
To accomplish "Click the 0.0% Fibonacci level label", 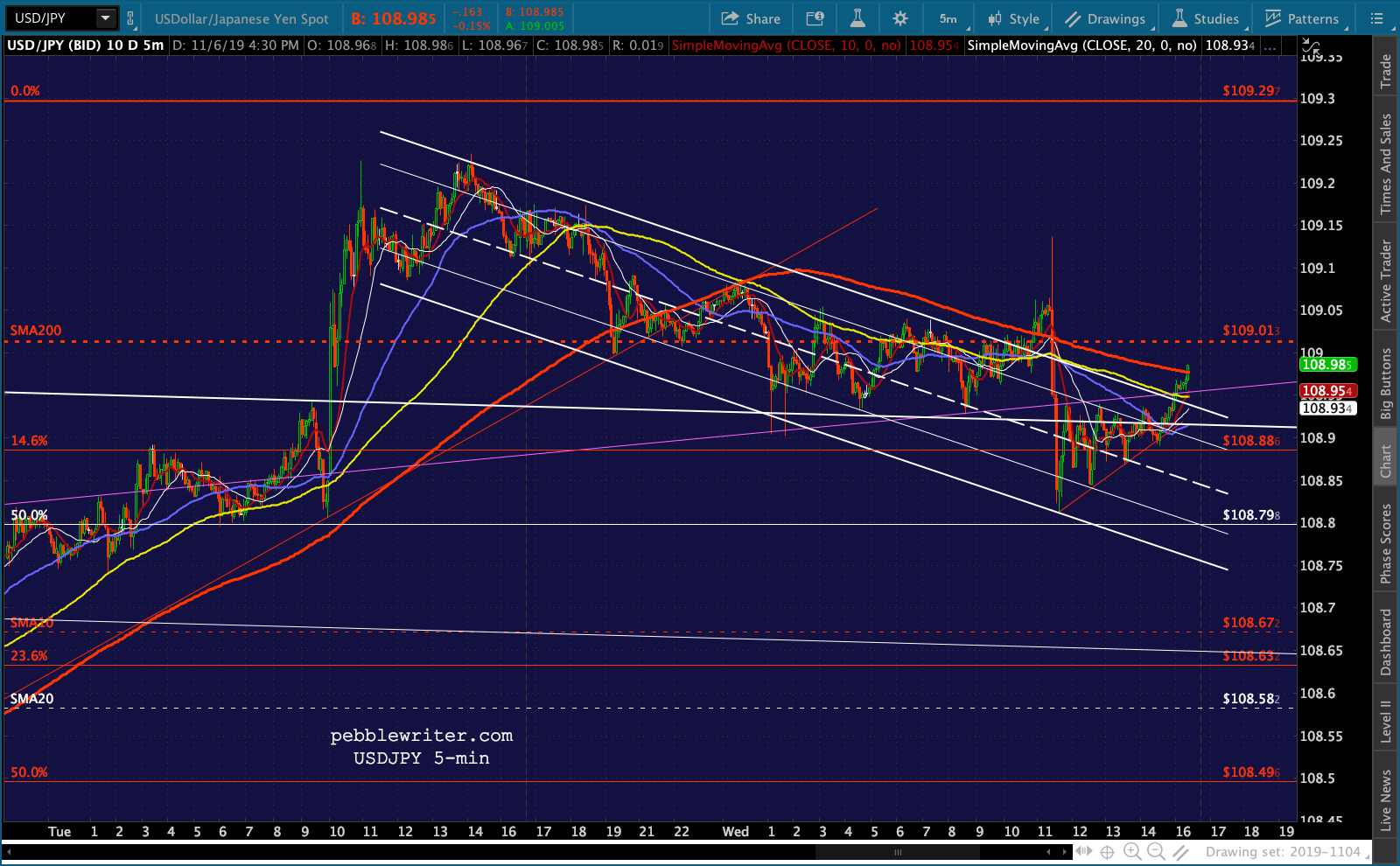I will (25, 91).
